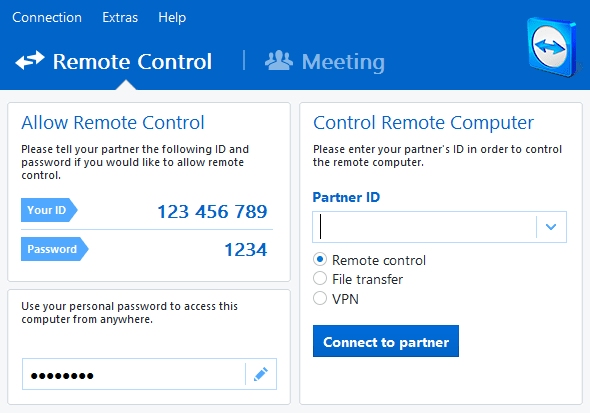Click the personal password field

coord(134,374)
